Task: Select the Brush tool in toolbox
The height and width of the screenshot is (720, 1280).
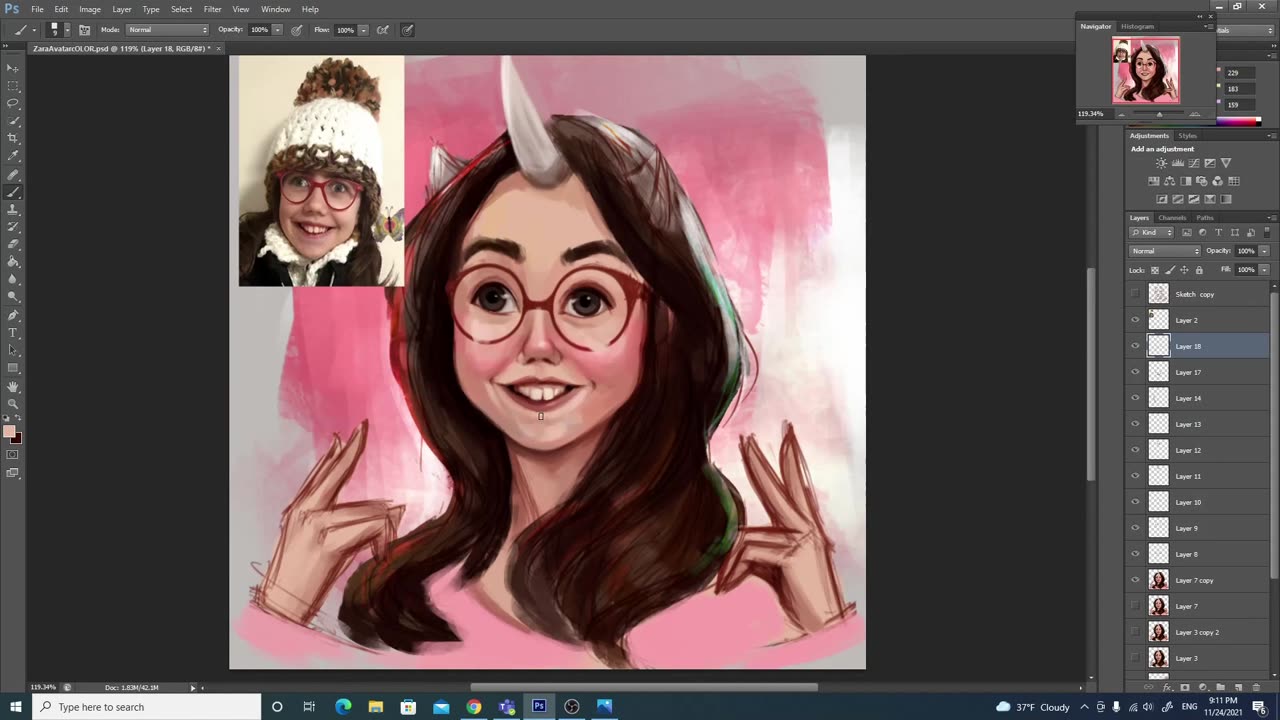Action: (13, 192)
